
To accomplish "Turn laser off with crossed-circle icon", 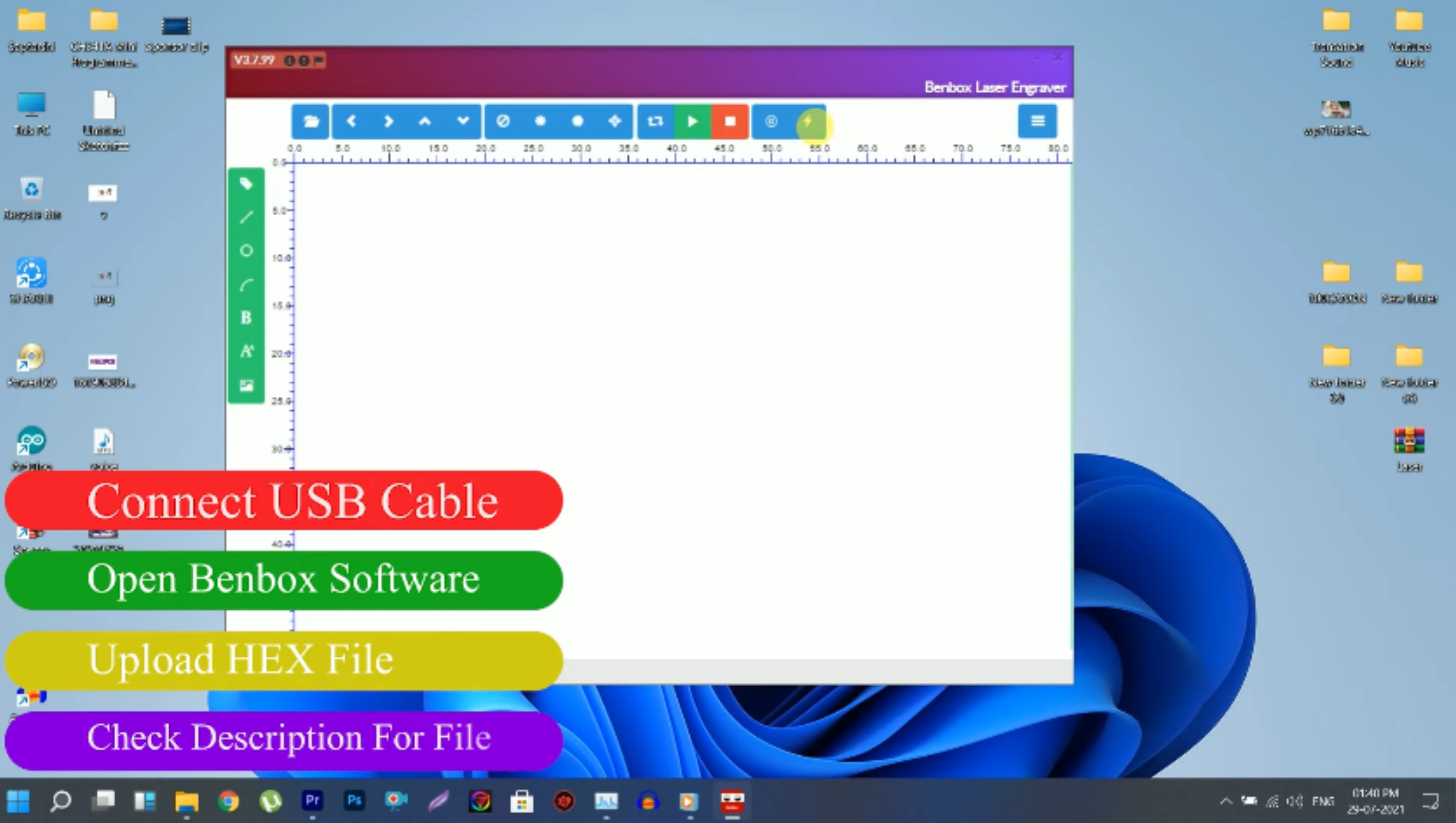I will [503, 122].
